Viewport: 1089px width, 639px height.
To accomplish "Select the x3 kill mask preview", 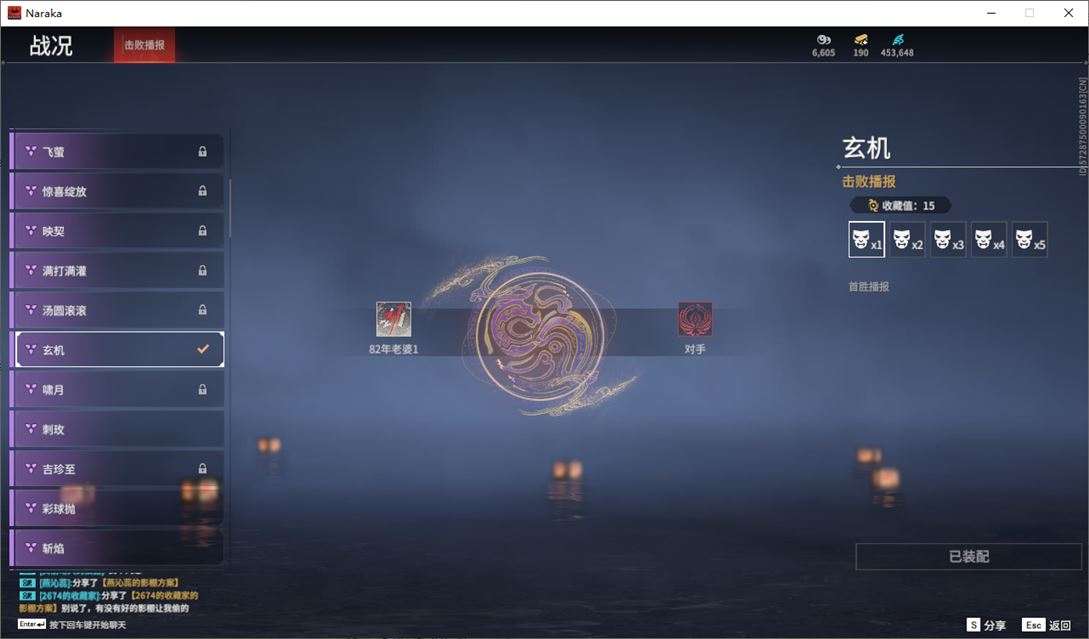I will click(x=948, y=240).
